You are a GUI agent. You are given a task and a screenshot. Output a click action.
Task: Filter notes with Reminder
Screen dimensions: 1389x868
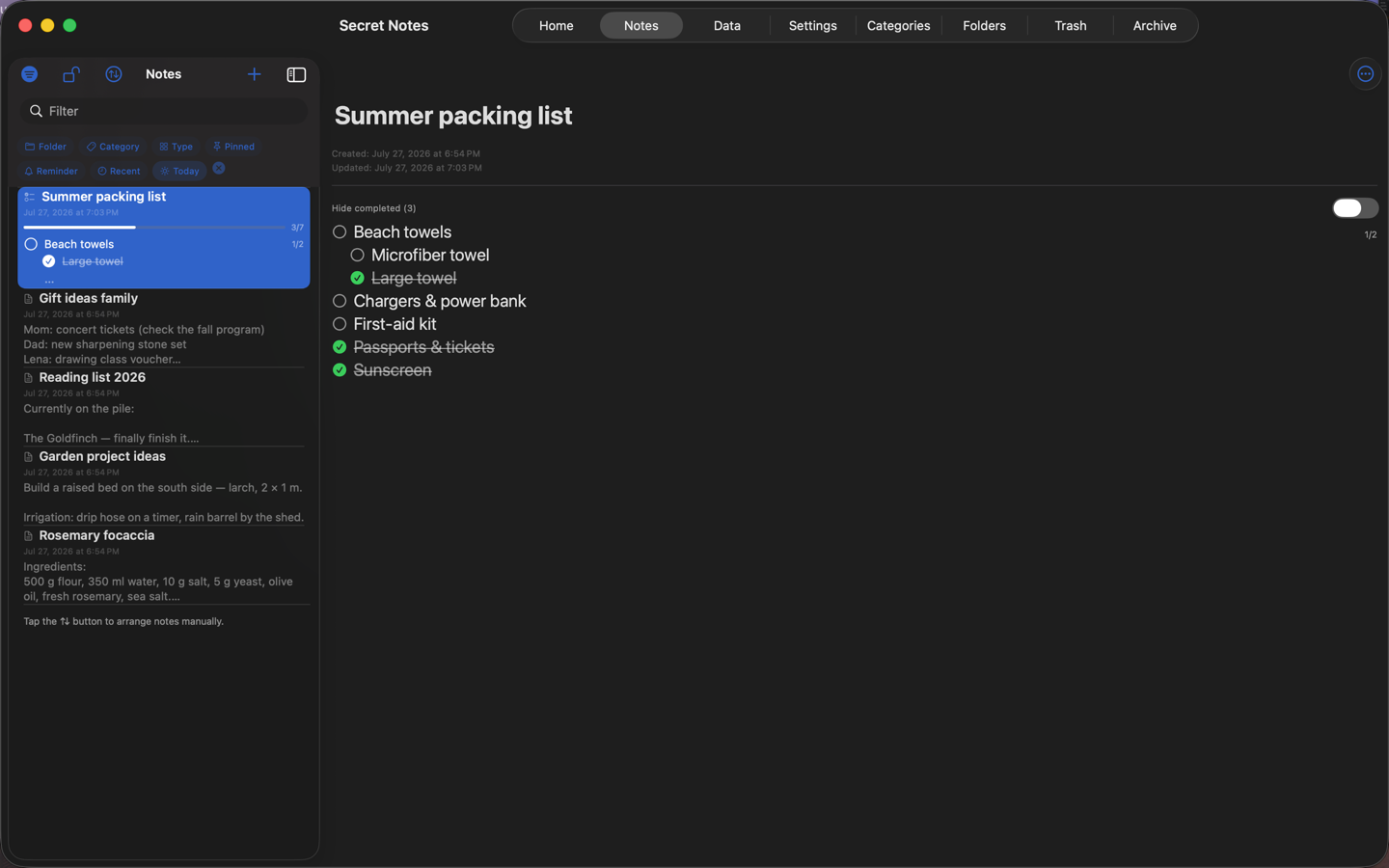(x=51, y=171)
